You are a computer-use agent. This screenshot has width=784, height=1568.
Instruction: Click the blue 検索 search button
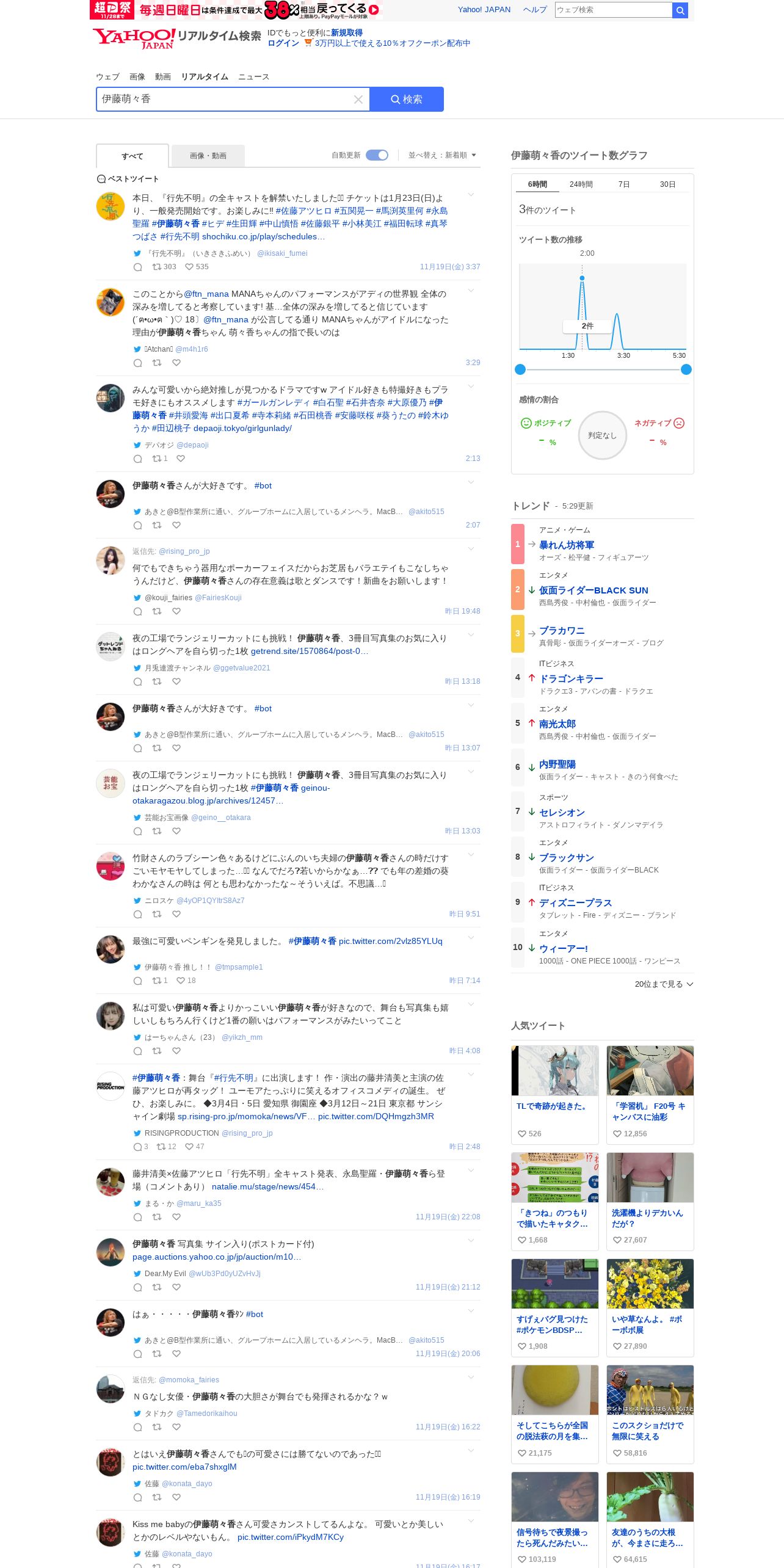click(407, 100)
